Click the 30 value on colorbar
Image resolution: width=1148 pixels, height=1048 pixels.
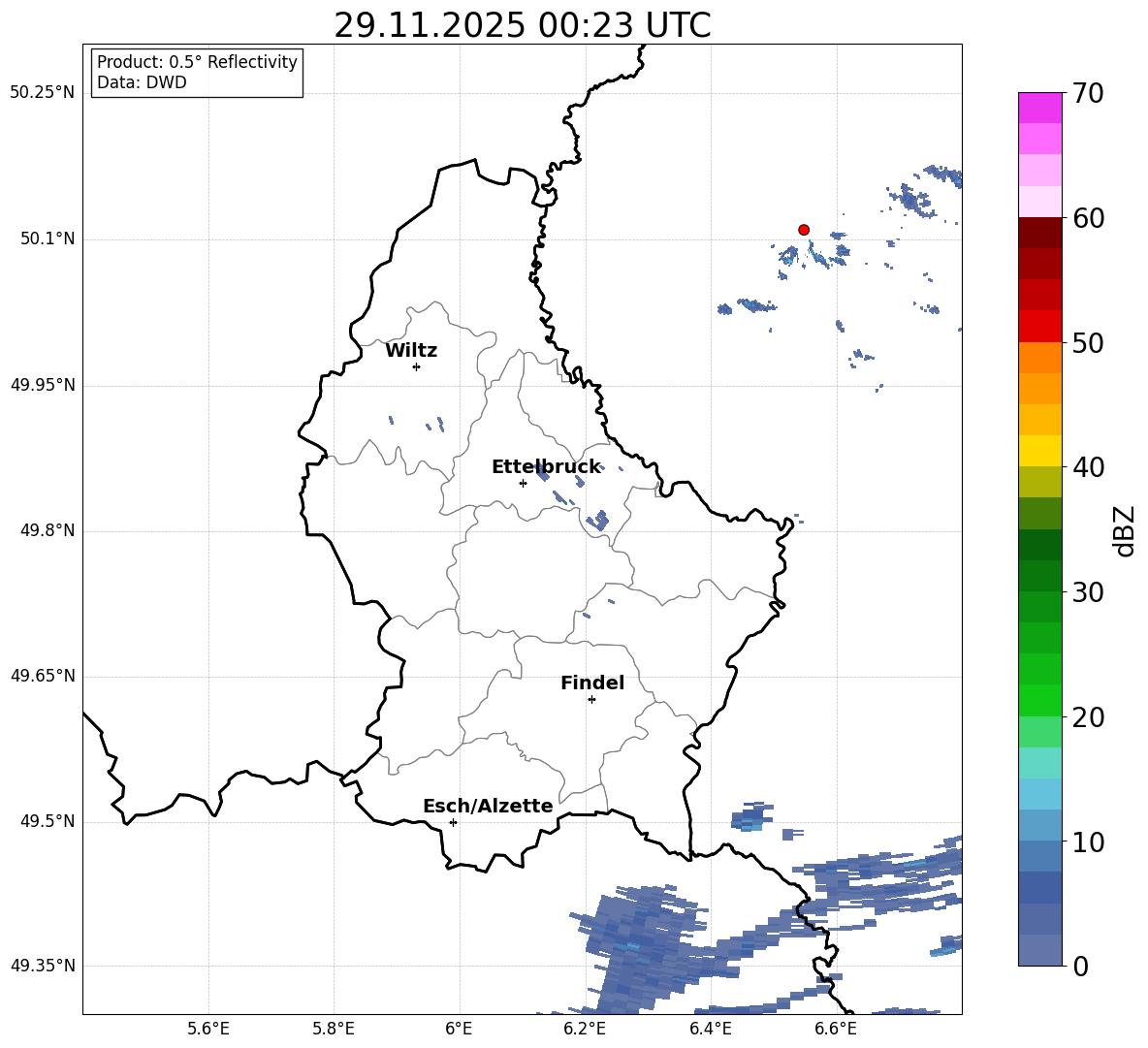pos(1088,592)
